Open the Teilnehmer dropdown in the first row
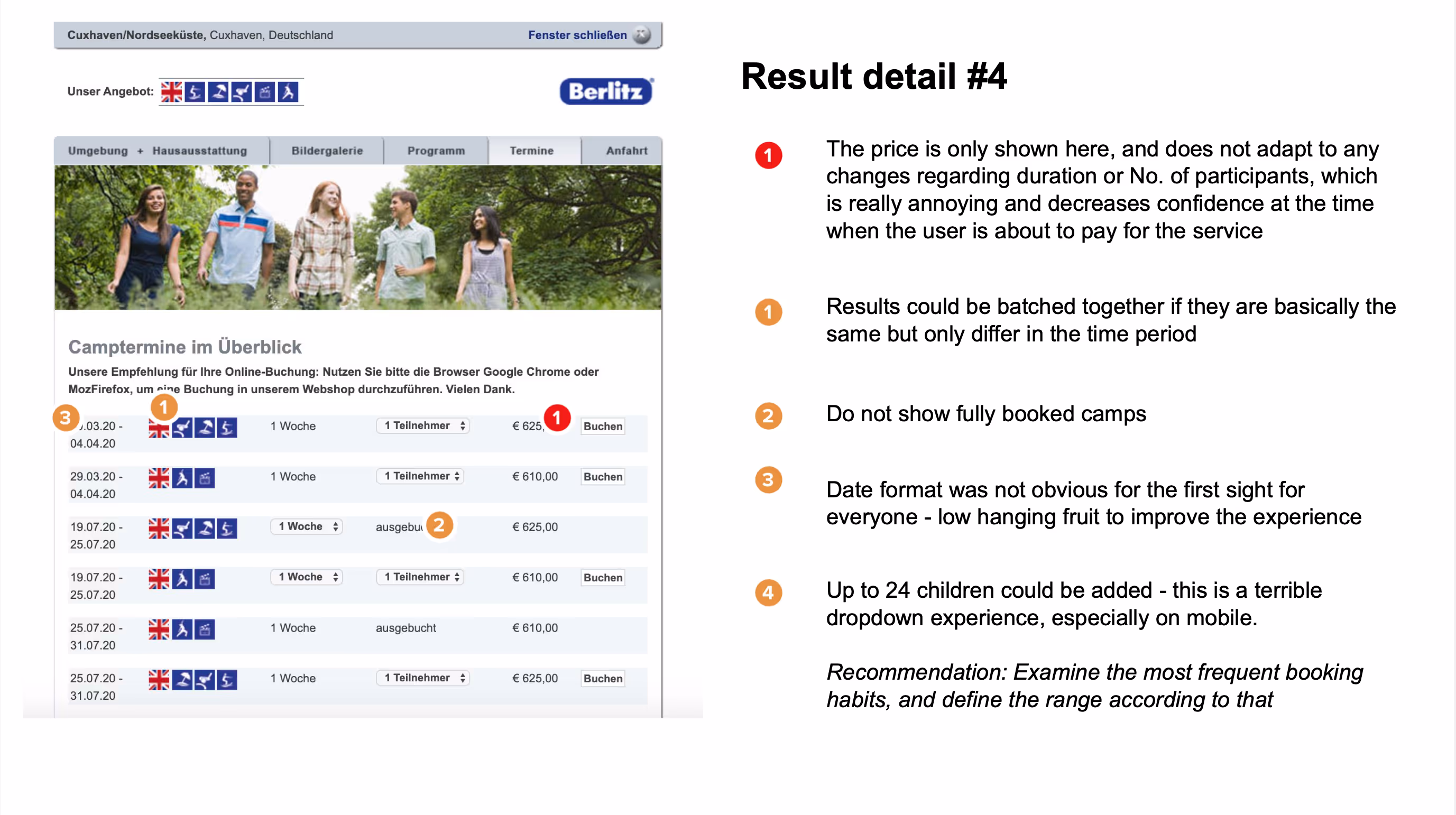1456x815 pixels. 423,425
